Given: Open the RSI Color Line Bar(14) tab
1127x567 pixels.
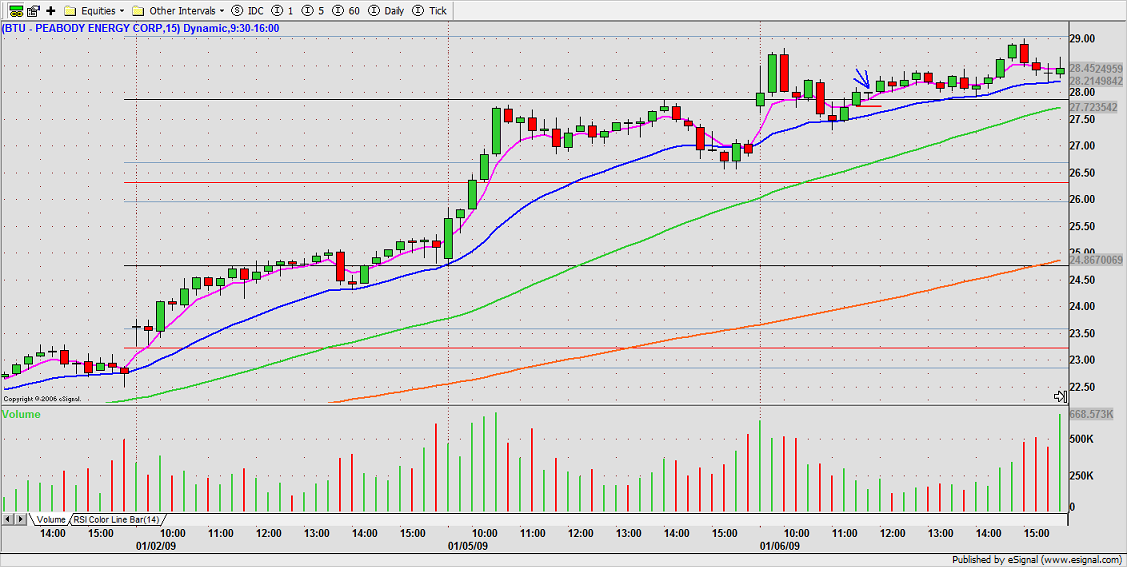Looking at the screenshot, I should click(116, 519).
